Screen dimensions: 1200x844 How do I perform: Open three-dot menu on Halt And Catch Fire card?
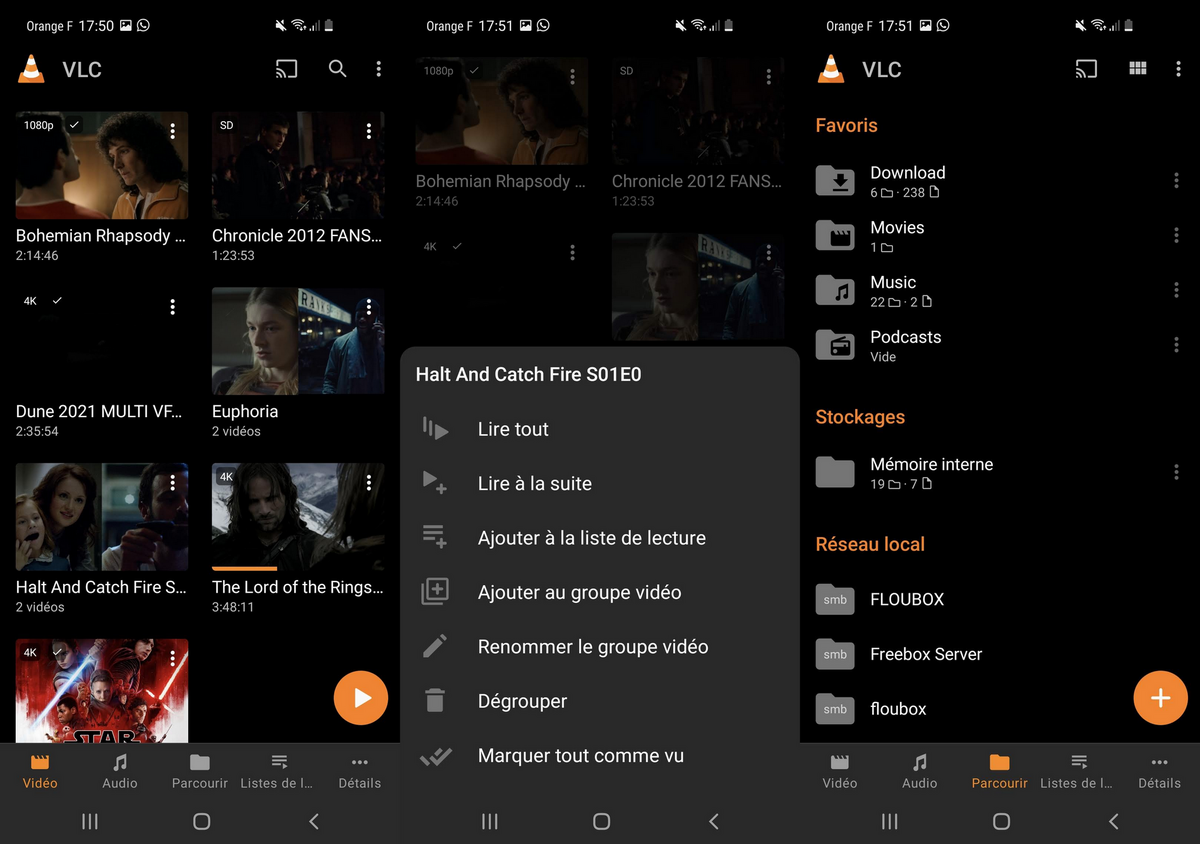(173, 483)
